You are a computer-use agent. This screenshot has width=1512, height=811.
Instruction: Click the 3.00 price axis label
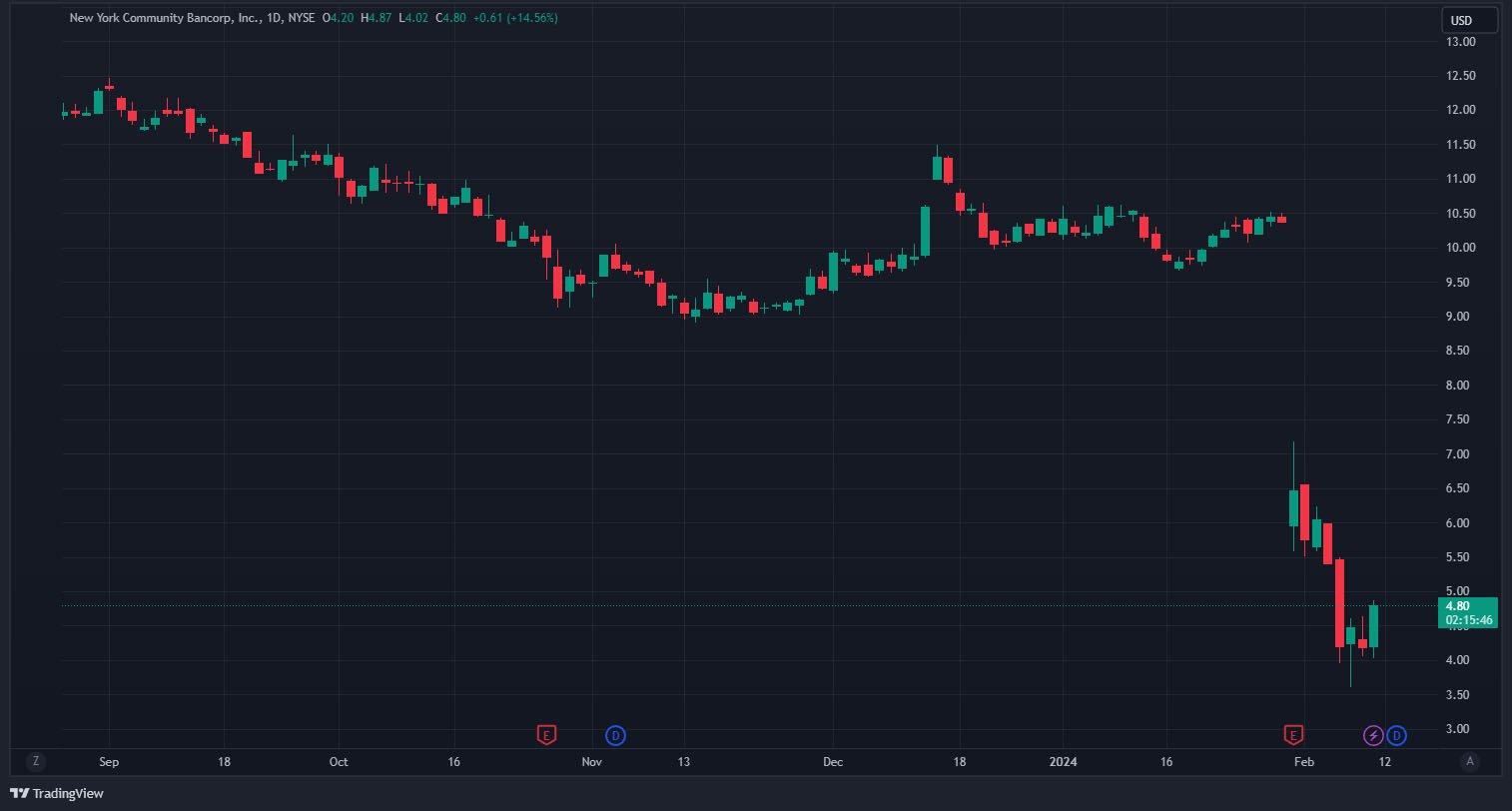(1459, 729)
